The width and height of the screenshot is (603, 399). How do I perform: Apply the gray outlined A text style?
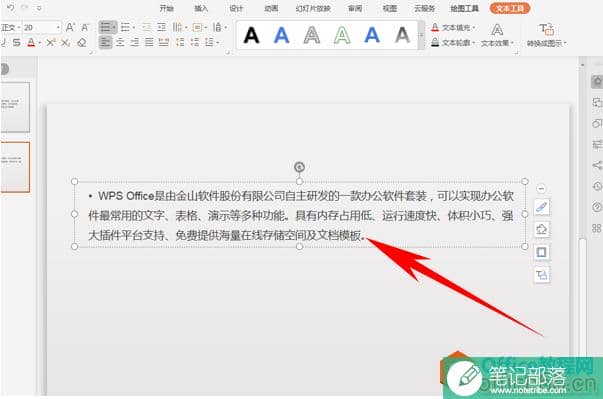coord(312,35)
